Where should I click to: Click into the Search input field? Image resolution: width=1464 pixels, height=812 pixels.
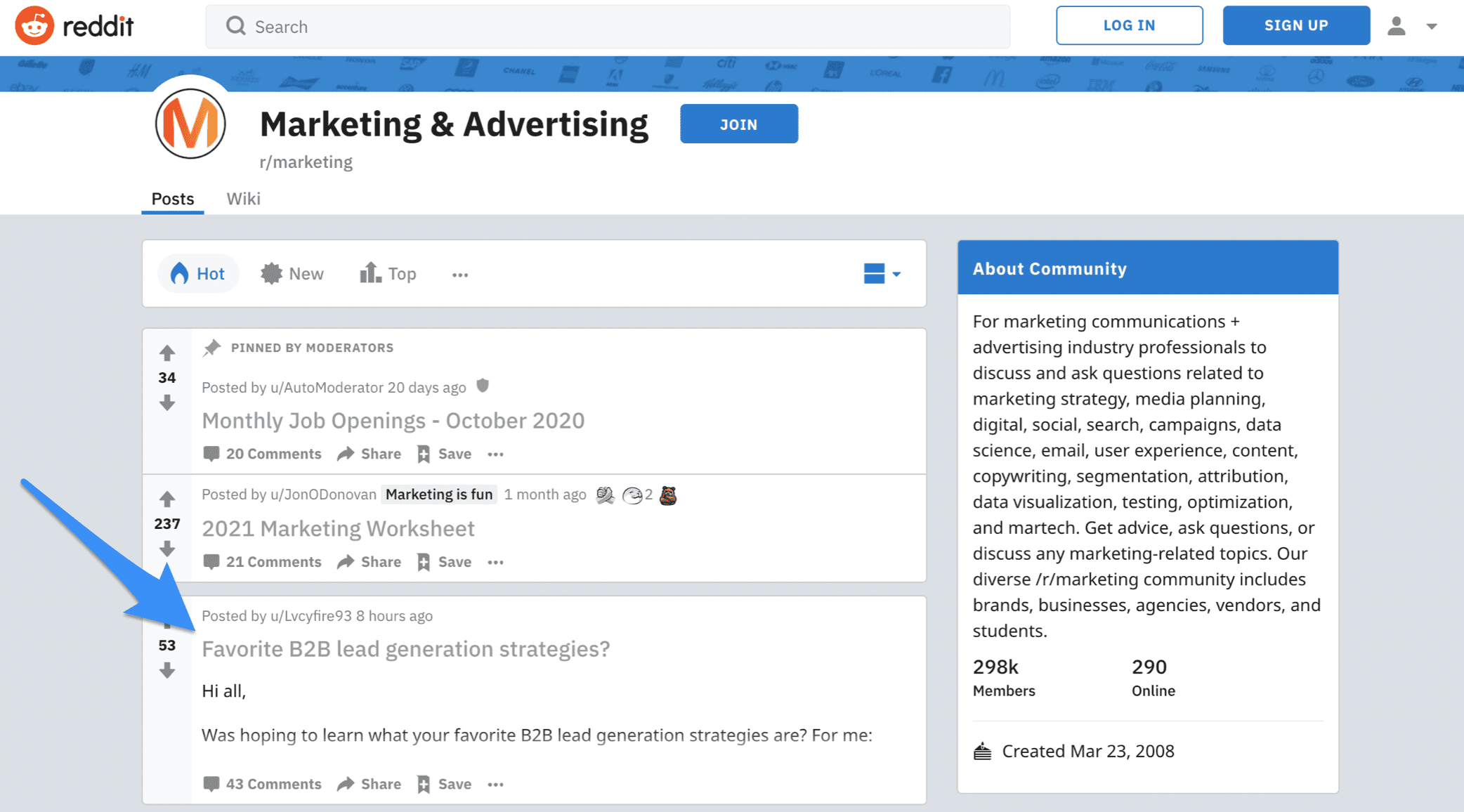(608, 27)
